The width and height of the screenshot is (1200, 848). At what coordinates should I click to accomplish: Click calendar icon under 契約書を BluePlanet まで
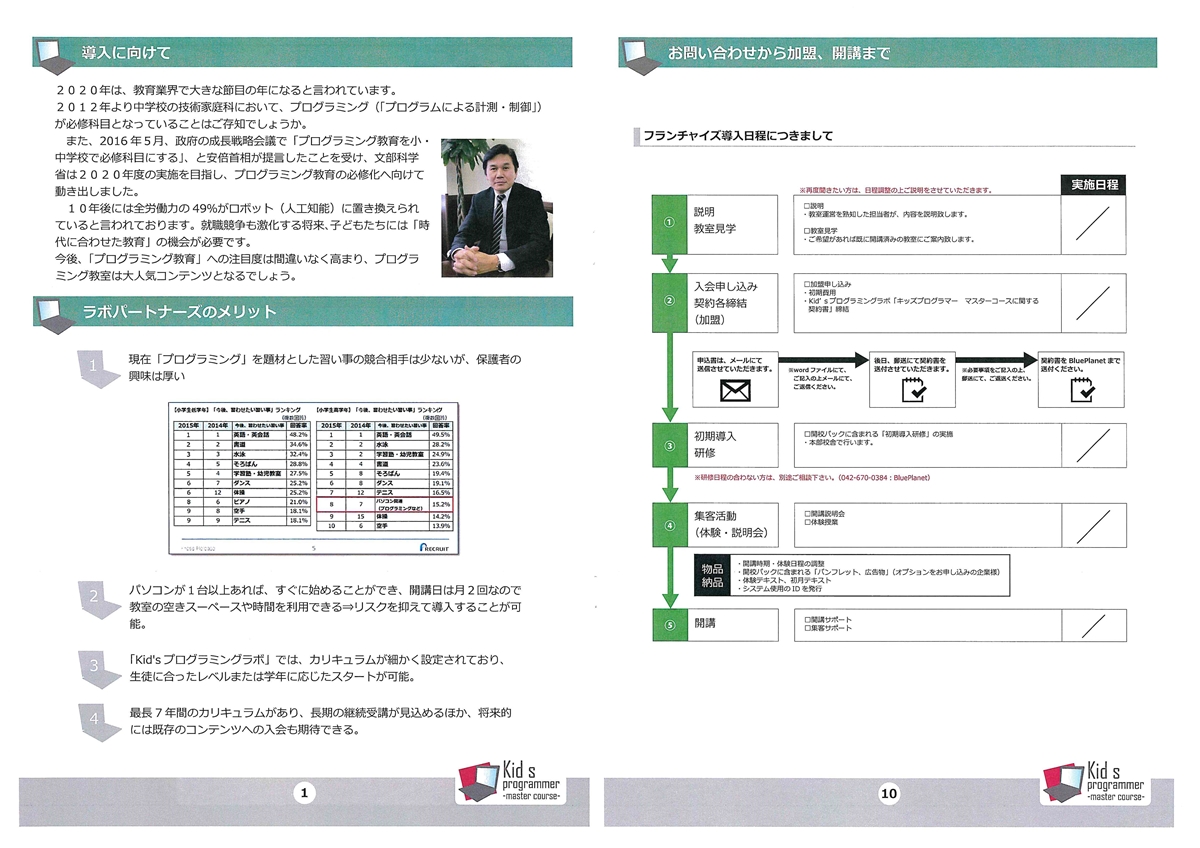1081,391
